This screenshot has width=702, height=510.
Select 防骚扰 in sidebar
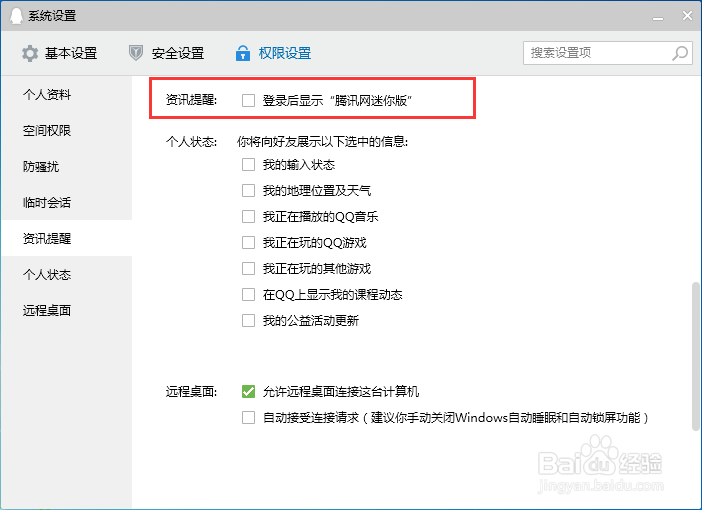pos(66,167)
